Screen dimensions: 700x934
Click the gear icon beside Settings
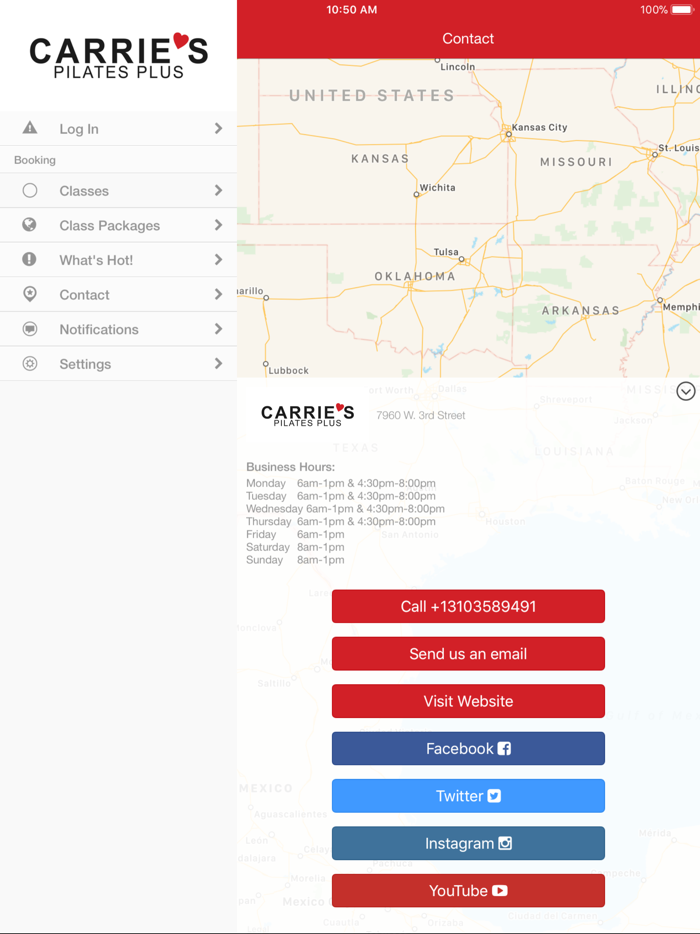30,363
